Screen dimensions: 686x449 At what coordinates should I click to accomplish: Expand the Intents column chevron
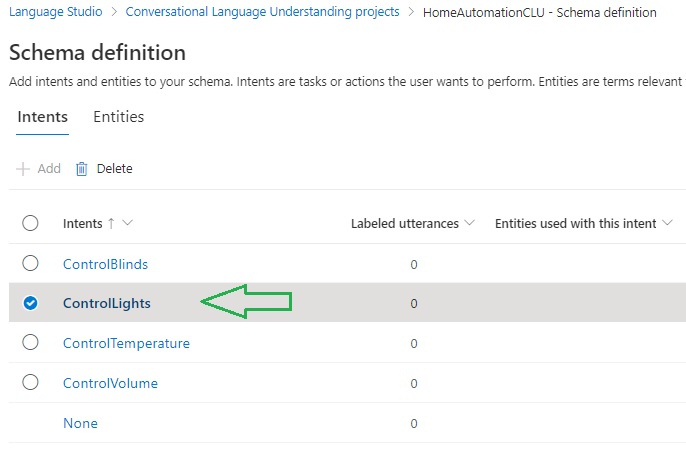click(128, 224)
